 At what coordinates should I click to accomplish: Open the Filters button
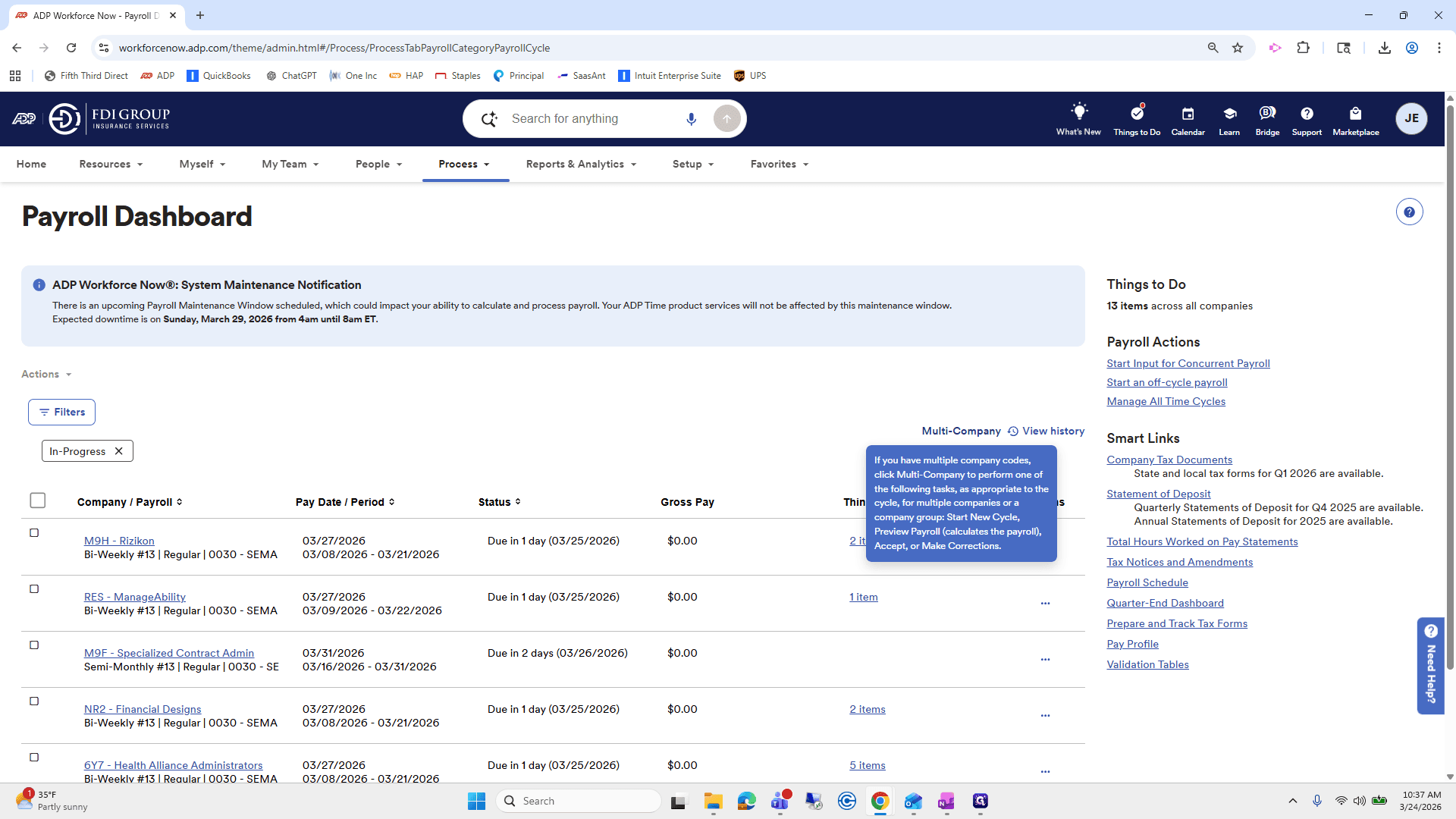pyautogui.click(x=61, y=413)
